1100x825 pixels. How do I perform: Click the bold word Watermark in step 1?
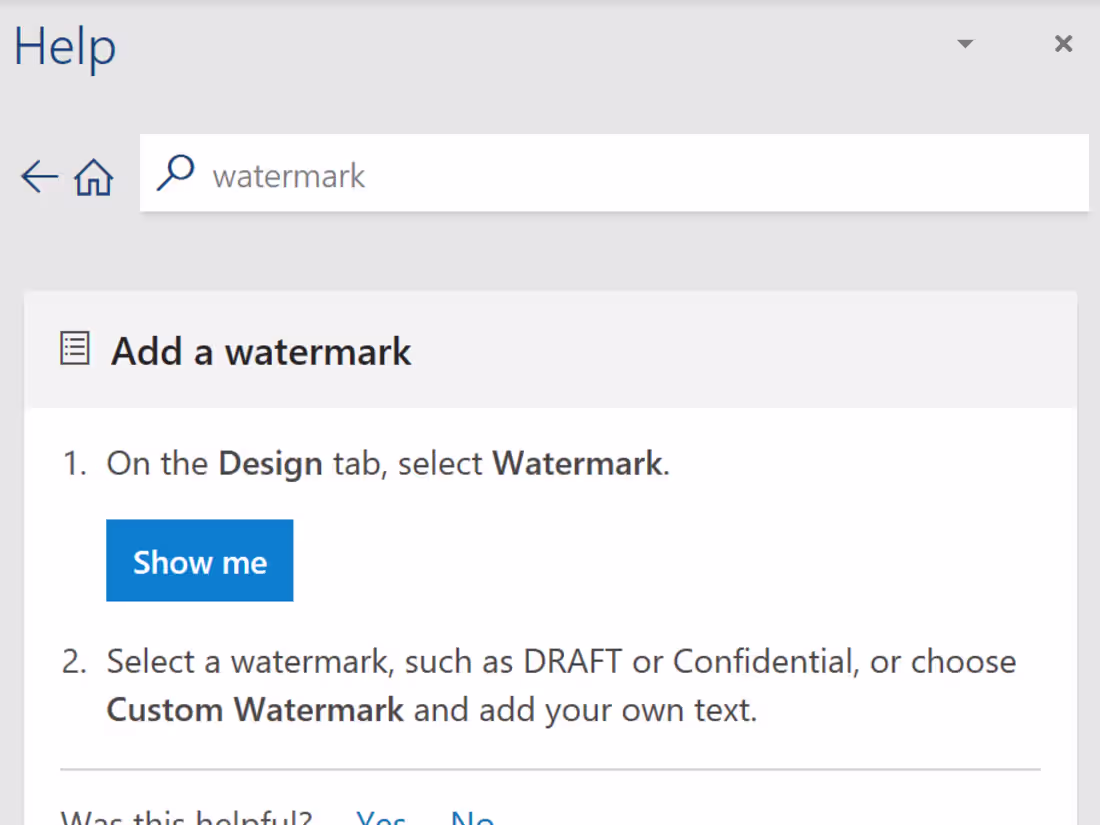tap(577, 464)
